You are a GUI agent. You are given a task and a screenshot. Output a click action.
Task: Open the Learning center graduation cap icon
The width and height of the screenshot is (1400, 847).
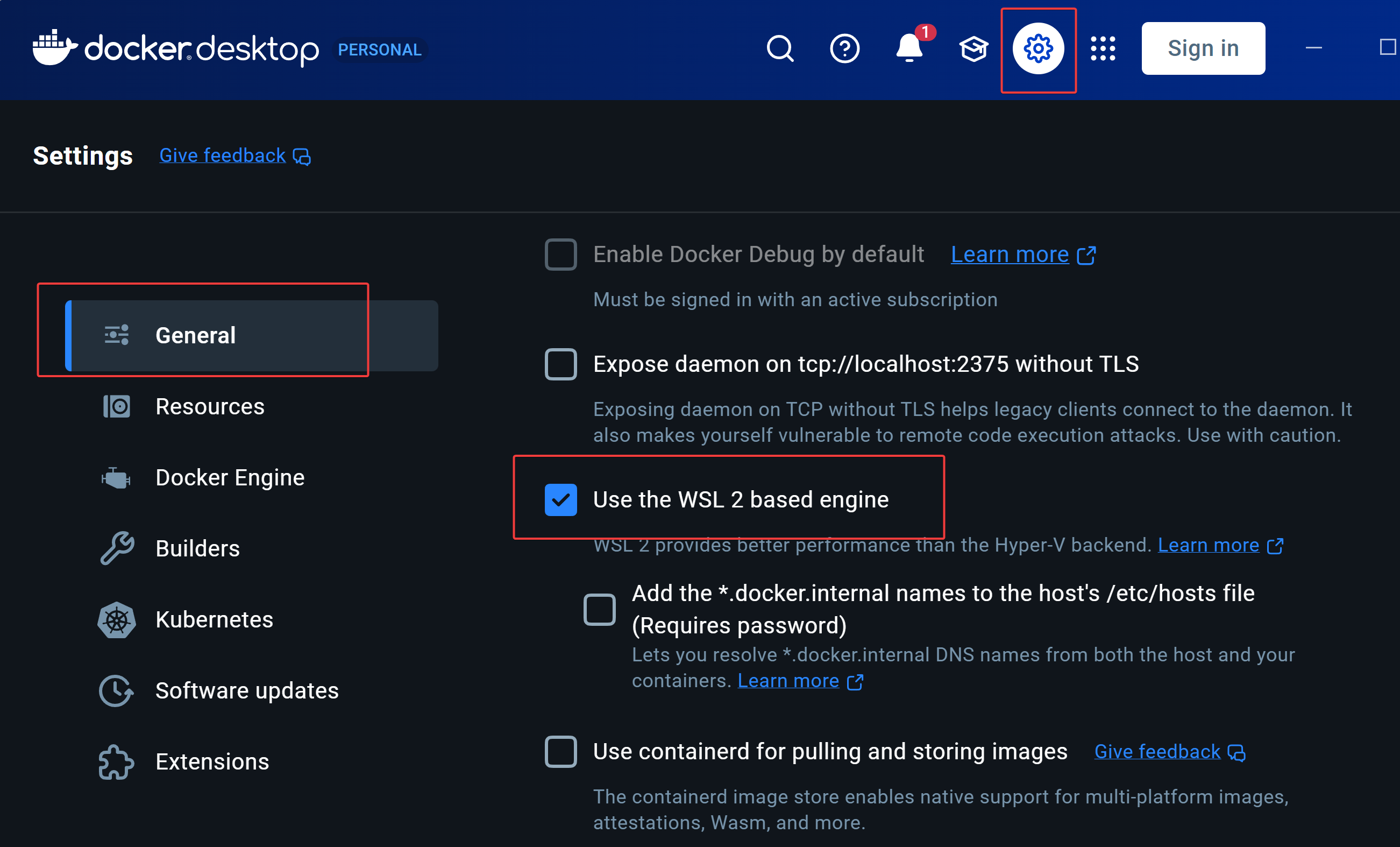point(973,49)
